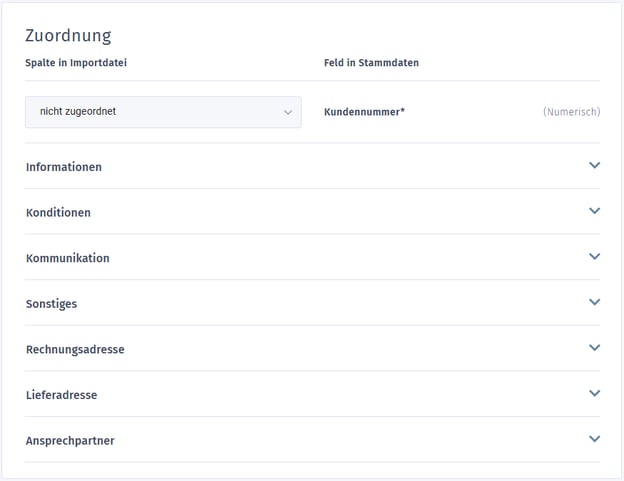The height and width of the screenshot is (481, 624).
Task: Expand Rechnungsadresse with its chevron icon
Action: pos(594,348)
